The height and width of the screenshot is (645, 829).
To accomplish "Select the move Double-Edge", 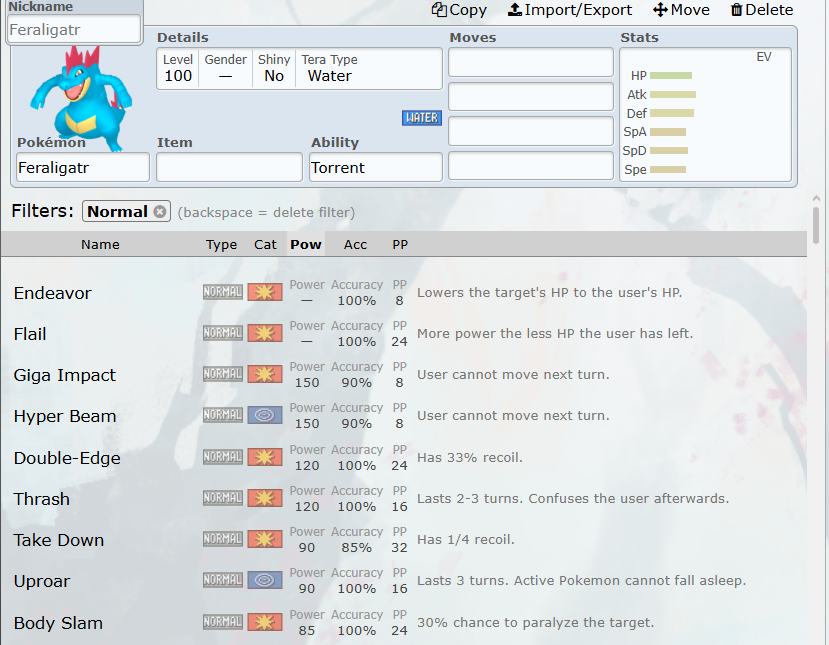I will [403, 457].
